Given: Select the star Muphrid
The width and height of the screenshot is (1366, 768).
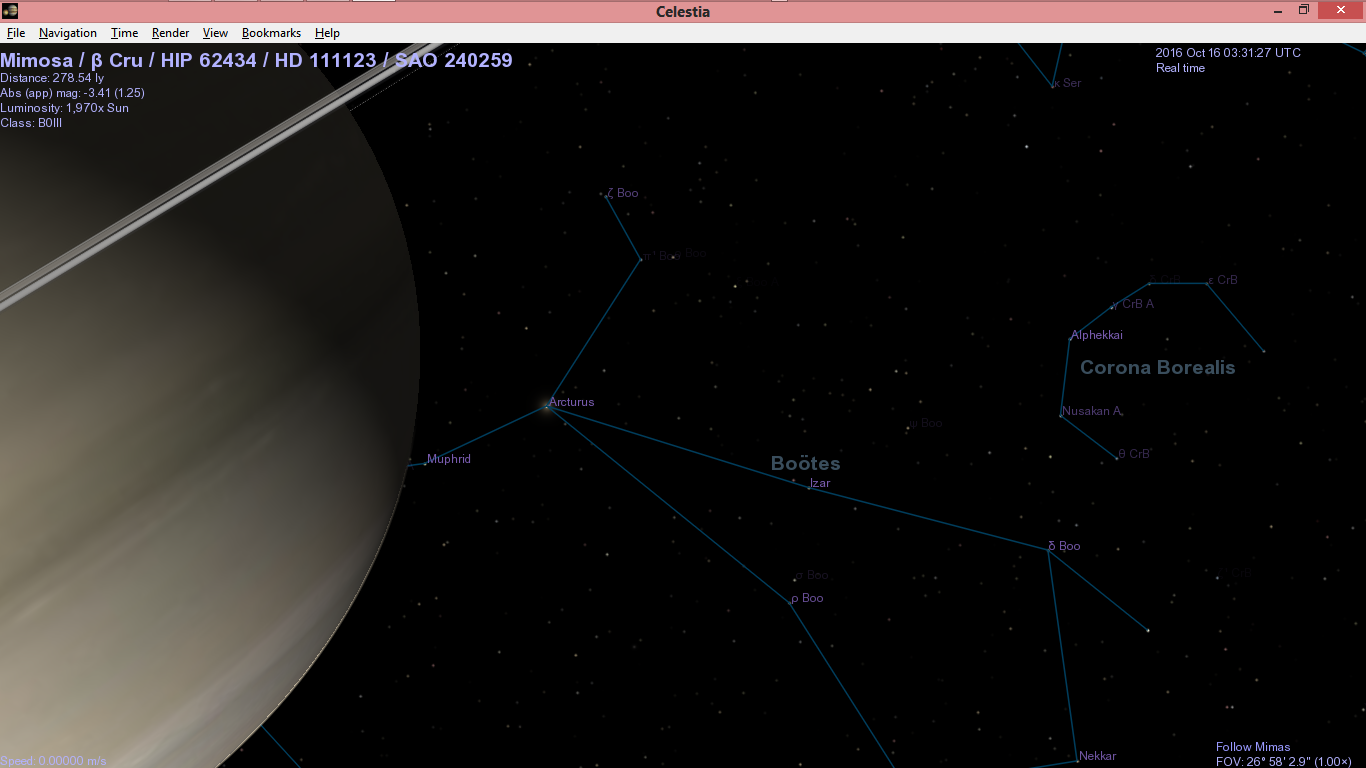Looking at the screenshot, I should (x=449, y=459).
